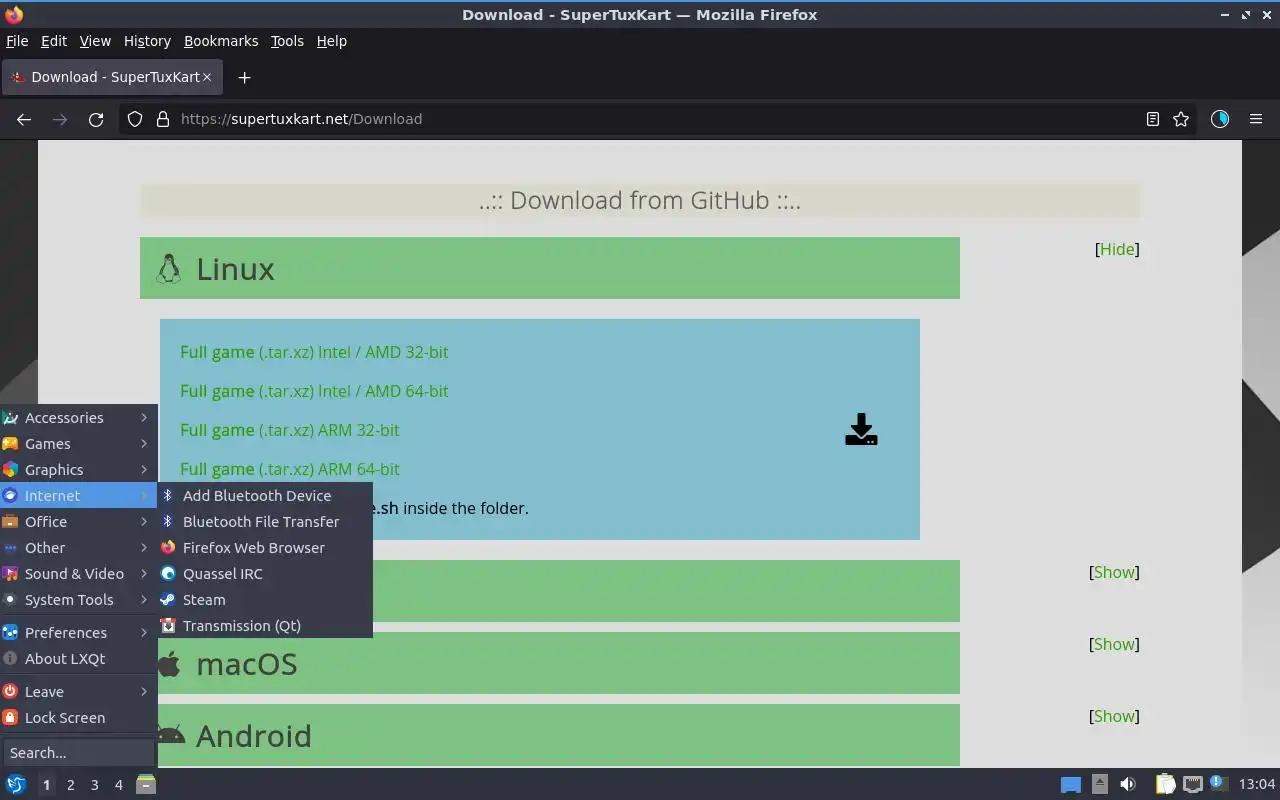This screenshot has width=1280, height=800.
Task: Open the tracking protection shield icon
Action: (135, 119)
